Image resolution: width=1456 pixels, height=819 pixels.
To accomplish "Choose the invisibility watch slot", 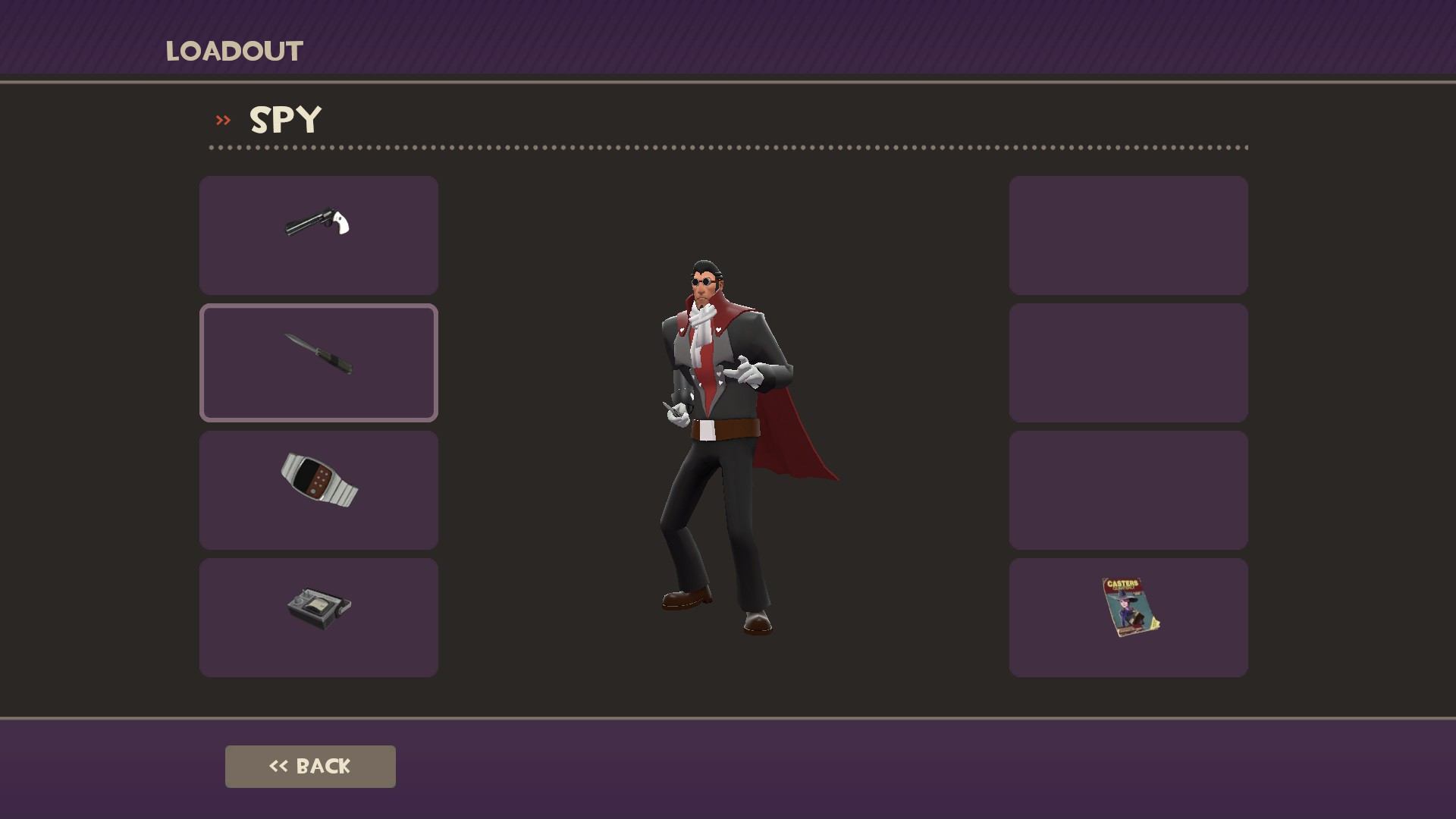I will click(x=318, y=490).
